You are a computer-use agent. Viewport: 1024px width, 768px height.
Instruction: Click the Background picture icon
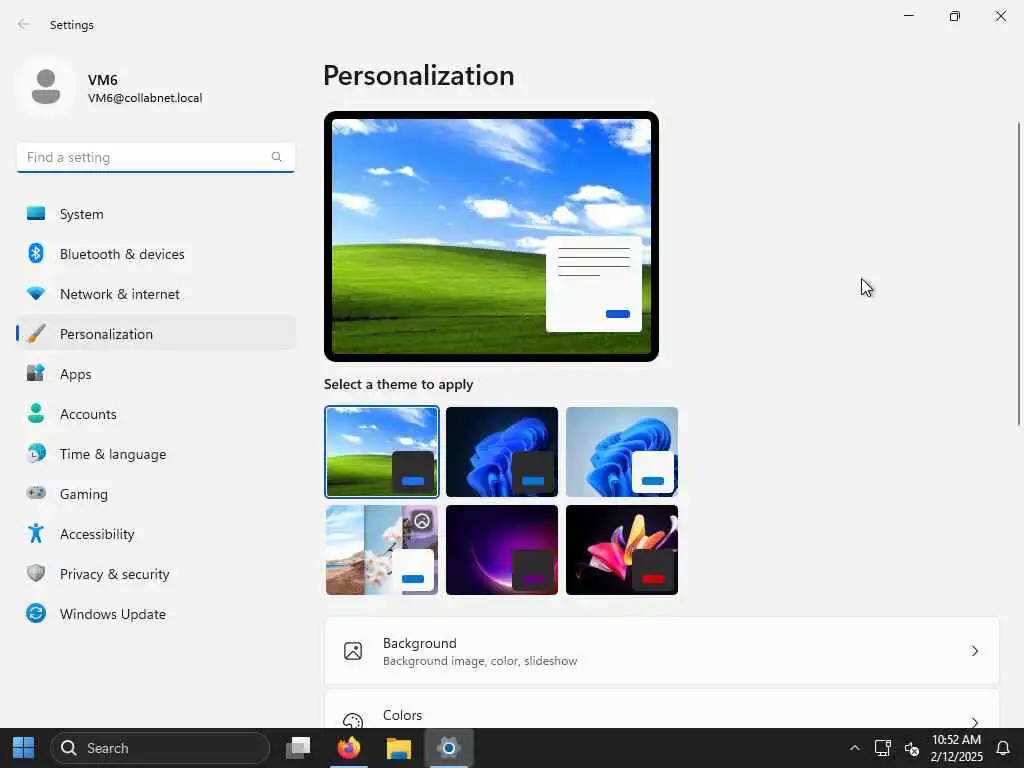[353, 651]
